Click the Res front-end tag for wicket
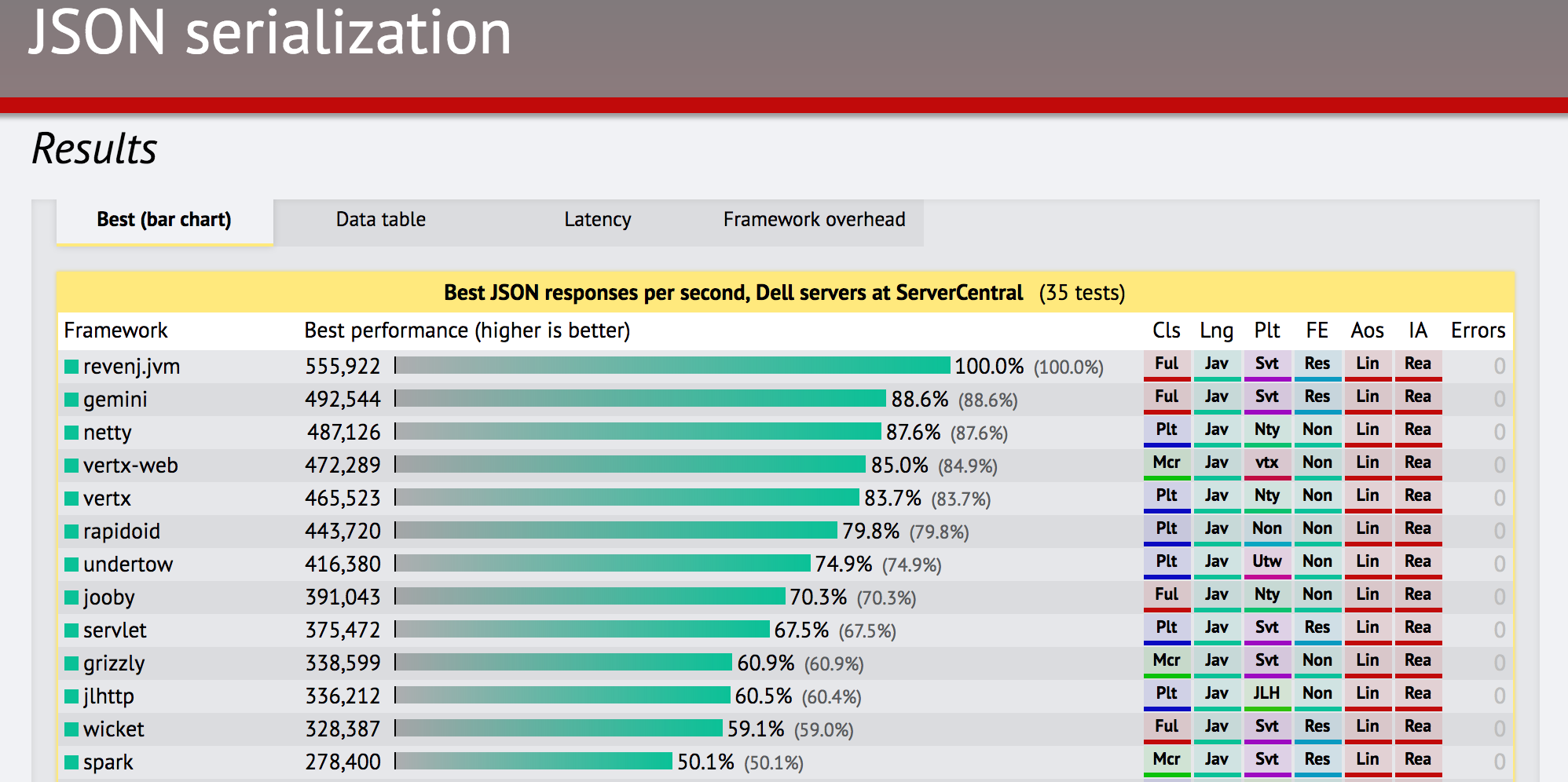Viewport: 1568px width, 782px height. (1317, 727)
